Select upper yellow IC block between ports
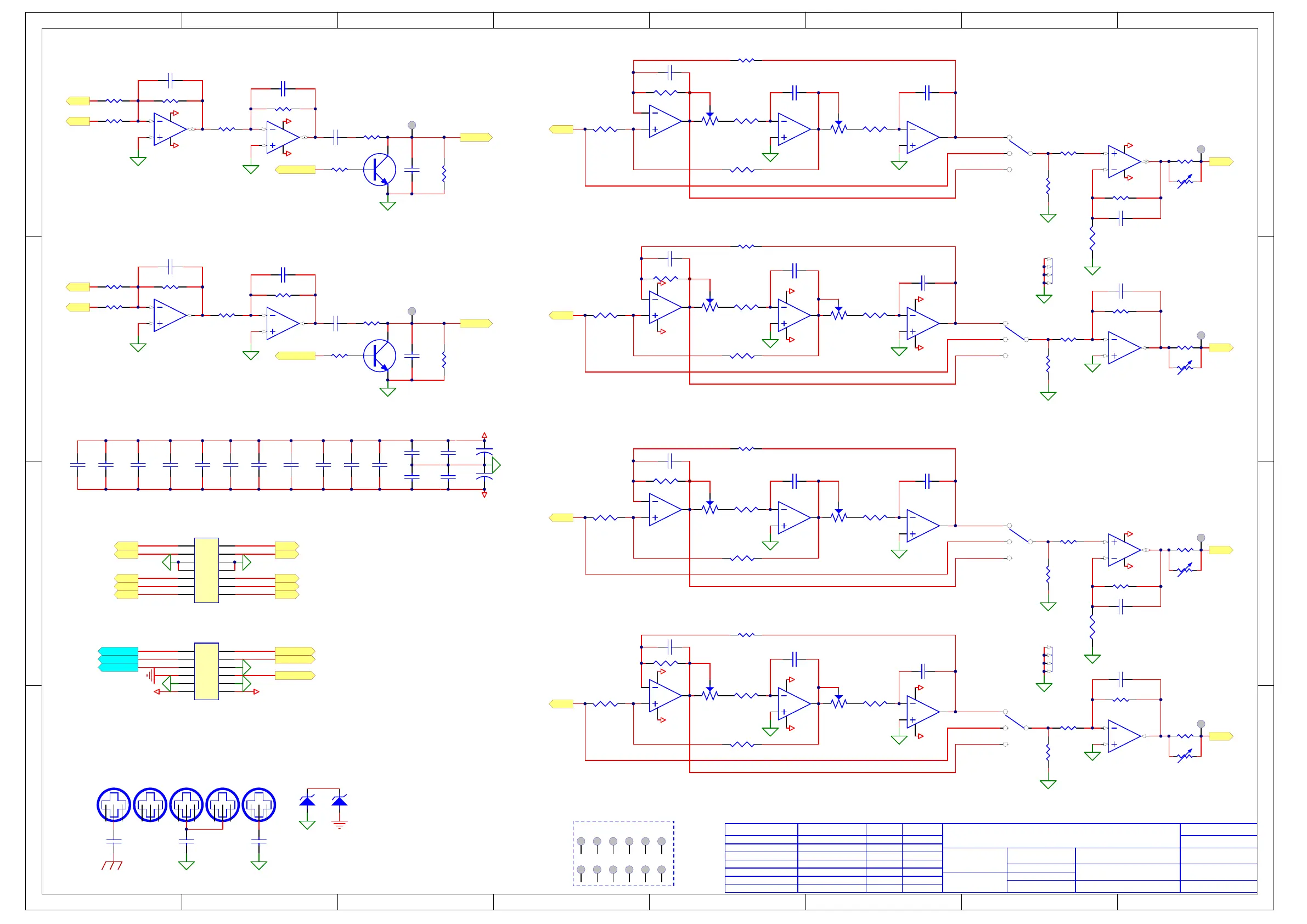The width and height of the screenshot is (1307, 924). pos(206,570)
